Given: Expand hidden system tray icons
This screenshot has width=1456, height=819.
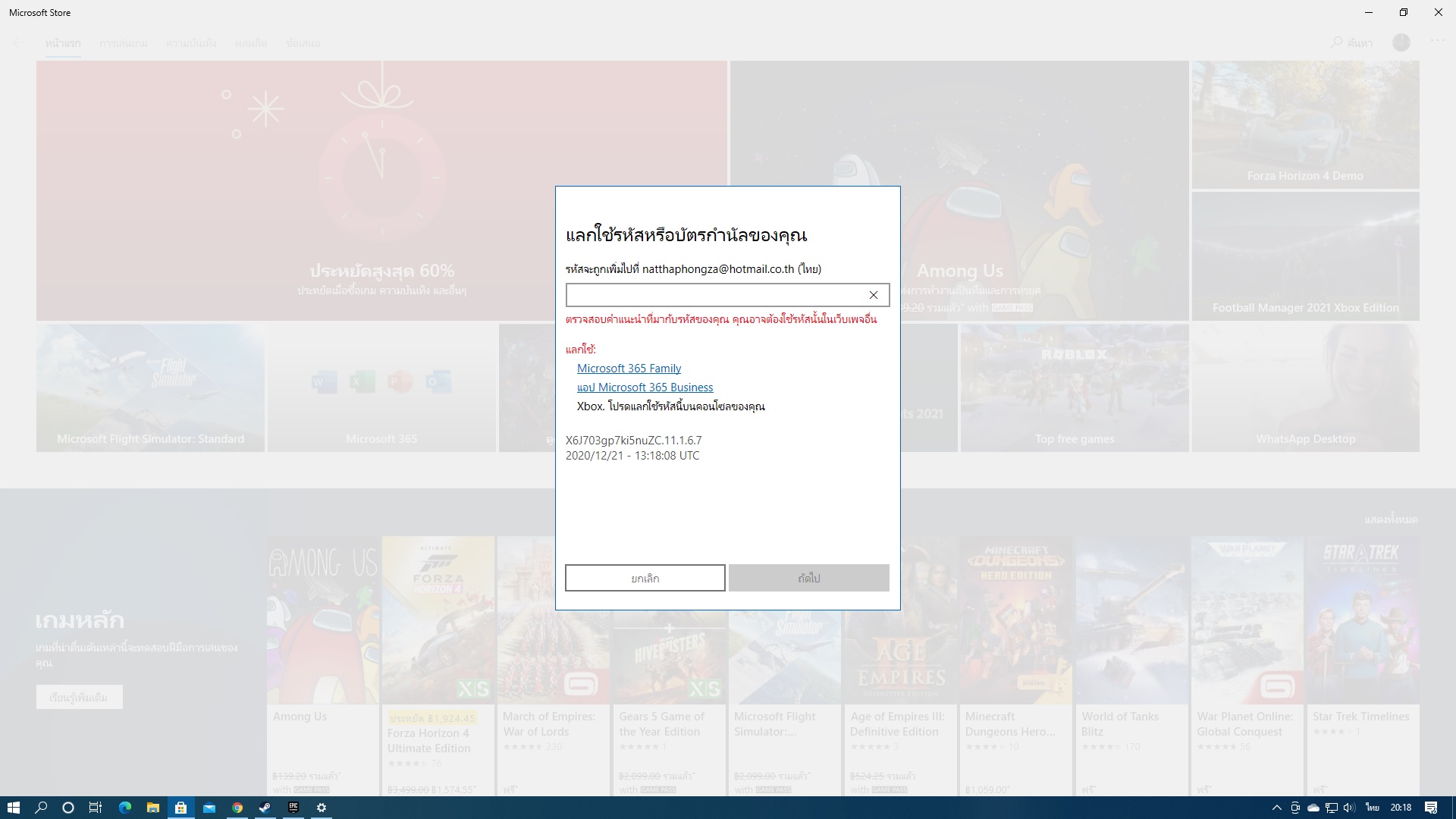Looking at the screenshot, I should click(x=1276, y=808).
